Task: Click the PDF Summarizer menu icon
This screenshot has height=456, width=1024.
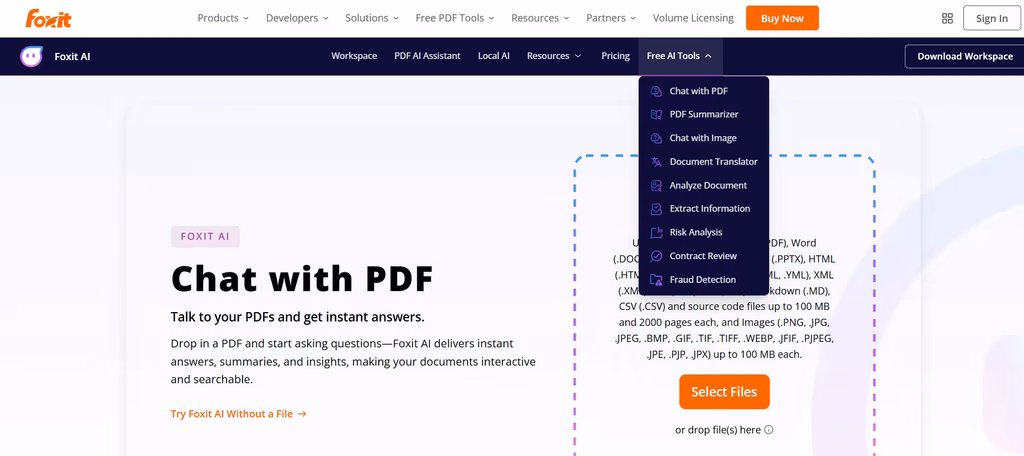Action: pos(656,114)
